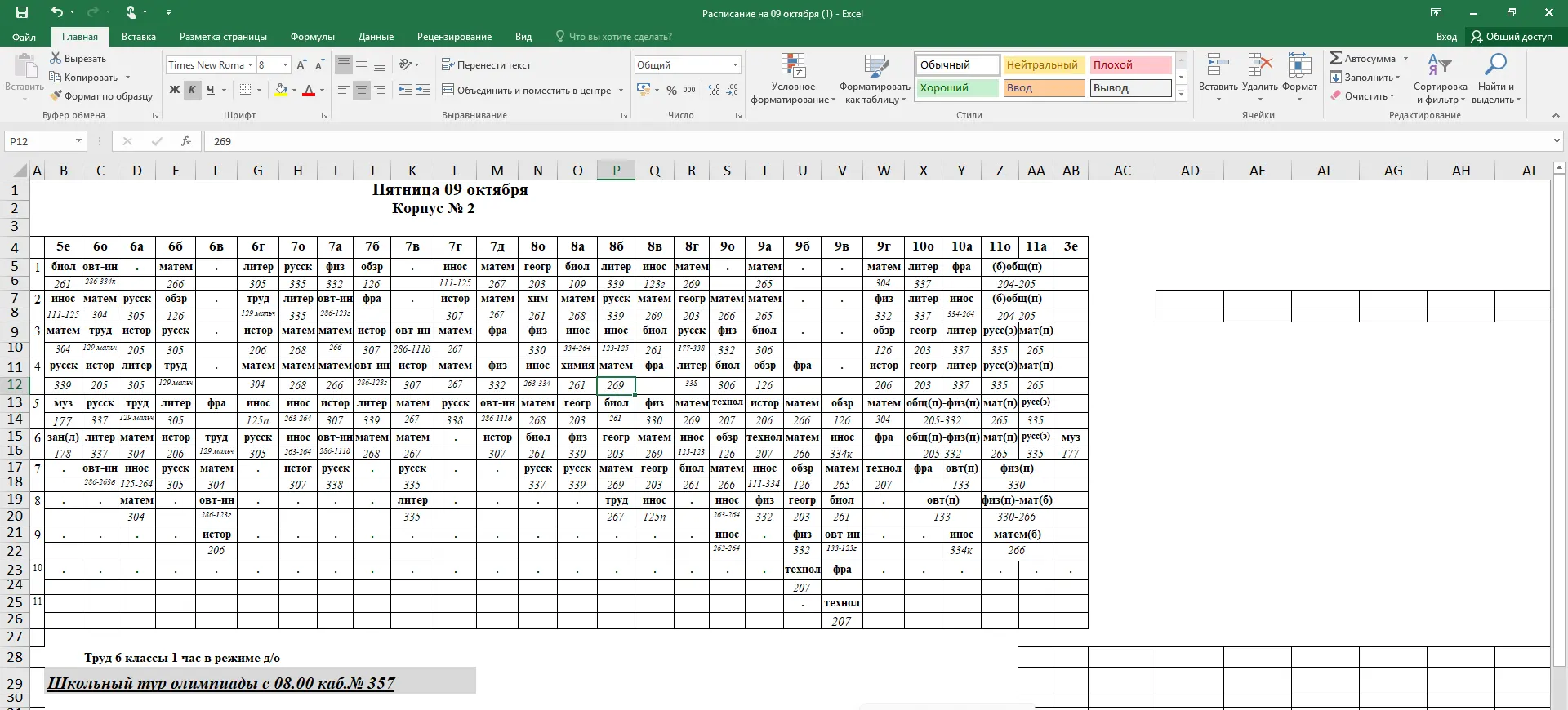Screen dimensions: 1568x710
Task: Insert function with fx icon
Action: click(186, 141)
